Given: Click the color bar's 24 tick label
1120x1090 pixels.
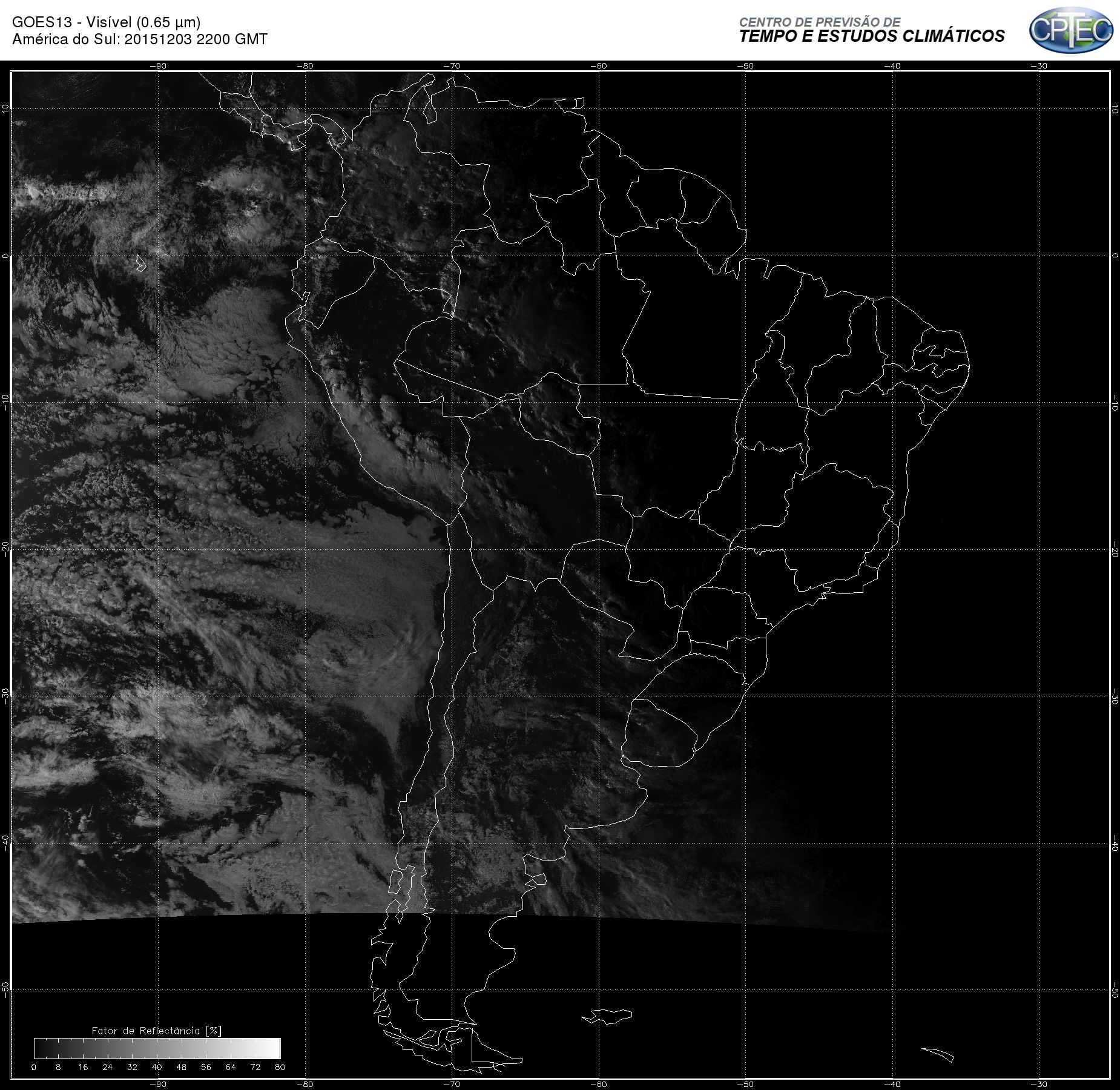Looking at the screenshot, I should (108, 1067).
